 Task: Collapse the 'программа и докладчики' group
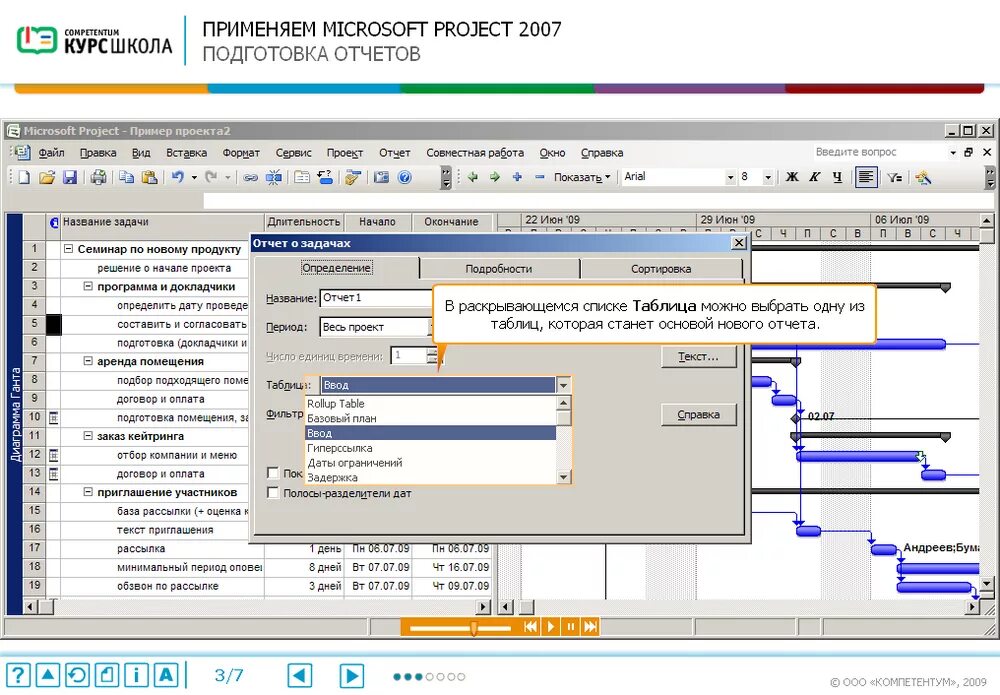point(89,286)
